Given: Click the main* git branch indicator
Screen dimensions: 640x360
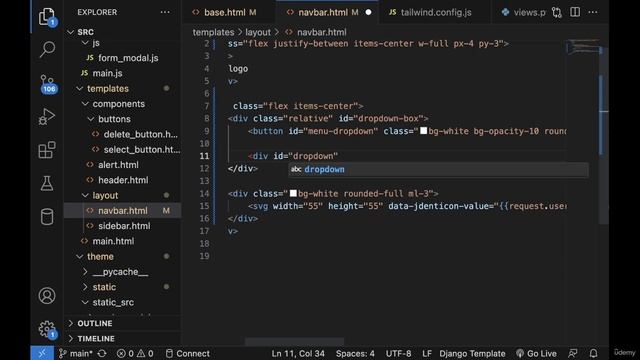Looking at the screenshot, I should [76, 353].
